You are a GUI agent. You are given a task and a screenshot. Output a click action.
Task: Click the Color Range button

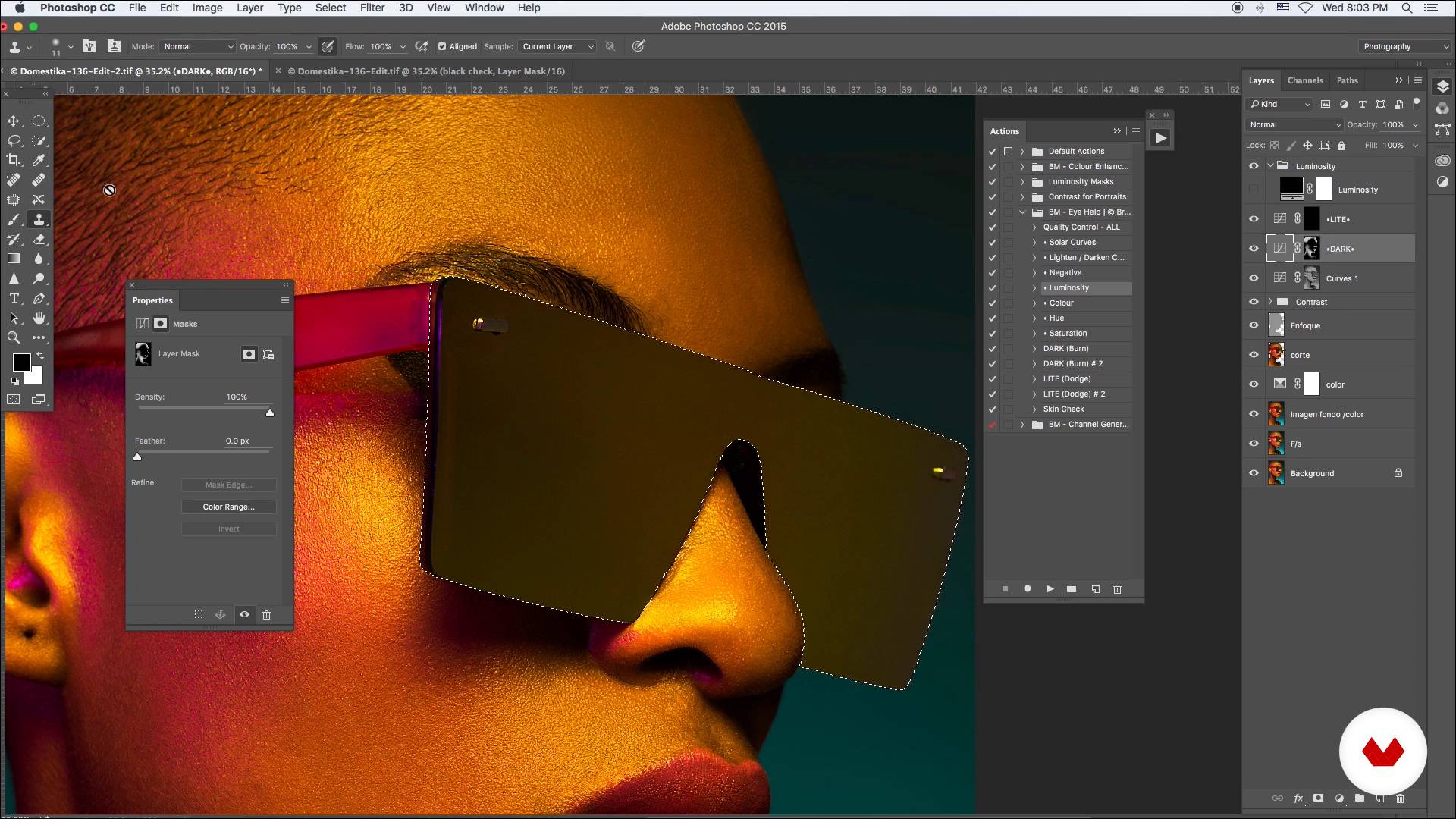(228, 507)
